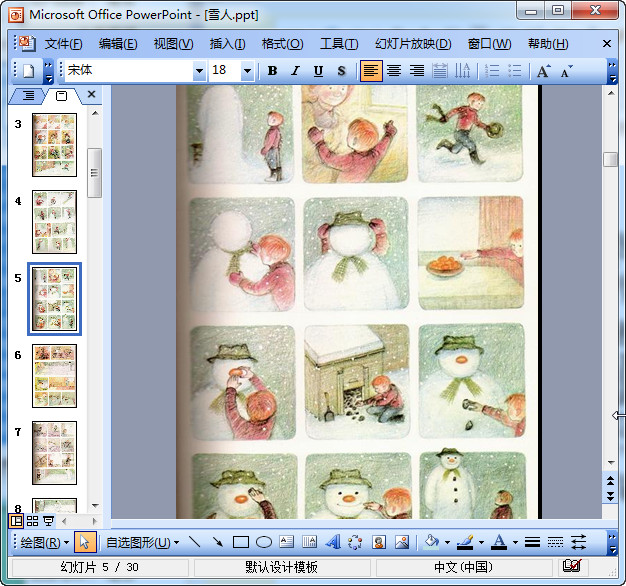Open 工具(T) menu
This screenshot has width=626, height=586.
click(x=339, y=44)
